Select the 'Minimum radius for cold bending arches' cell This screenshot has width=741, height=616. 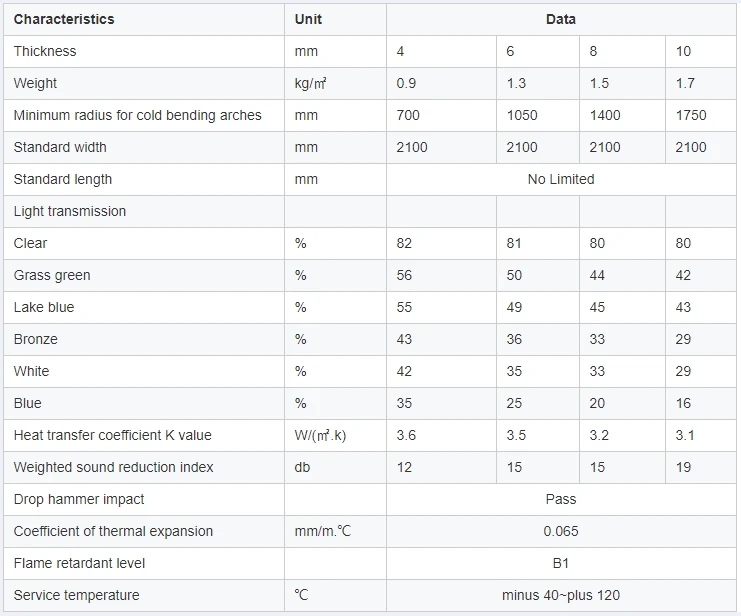coord(138,115)
